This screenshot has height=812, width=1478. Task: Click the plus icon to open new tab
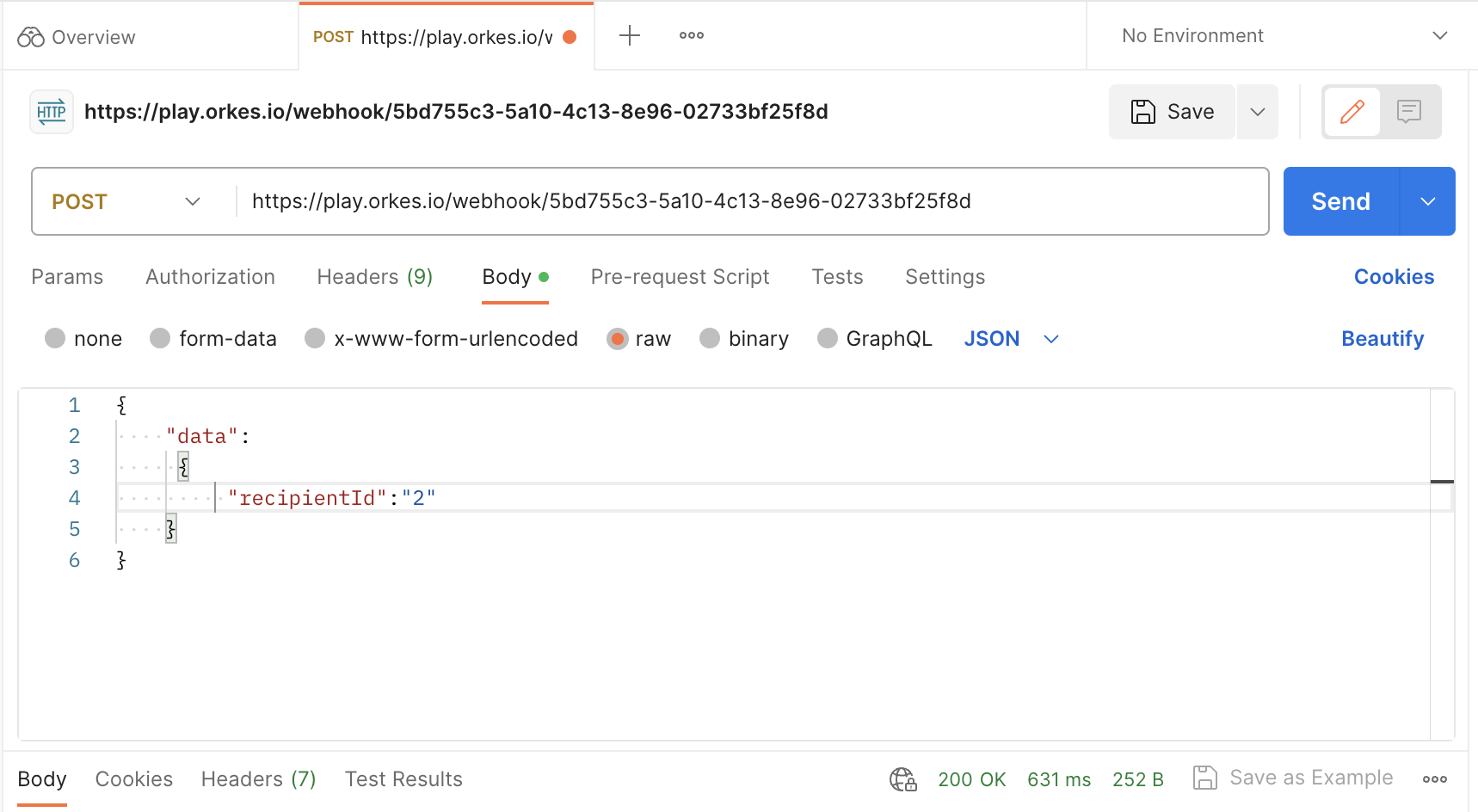(630, 35)
